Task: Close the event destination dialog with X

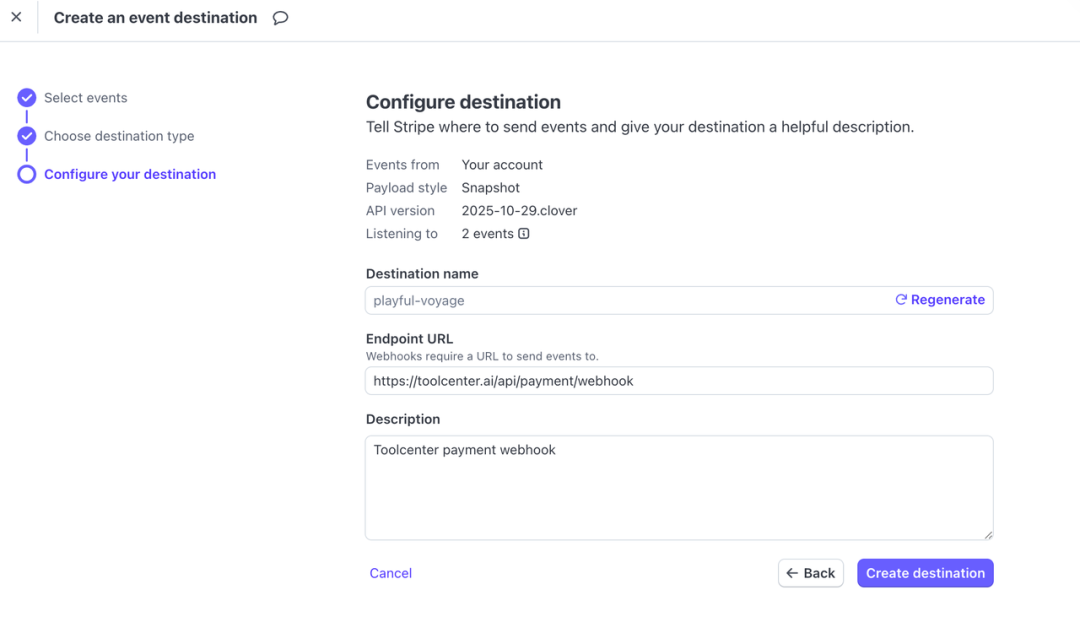Action: click(x=16, y=17)
